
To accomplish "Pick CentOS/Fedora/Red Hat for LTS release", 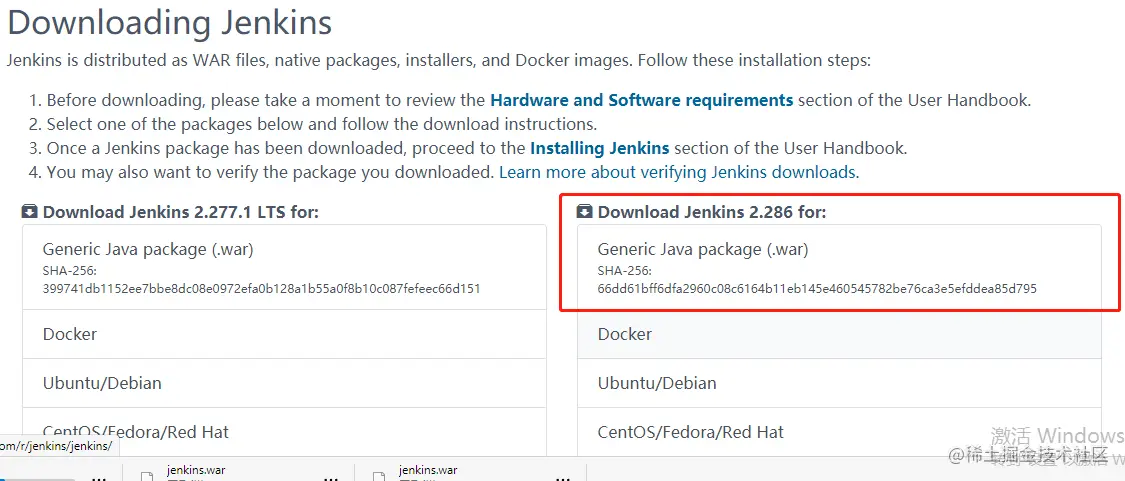I will coord(136,432).
